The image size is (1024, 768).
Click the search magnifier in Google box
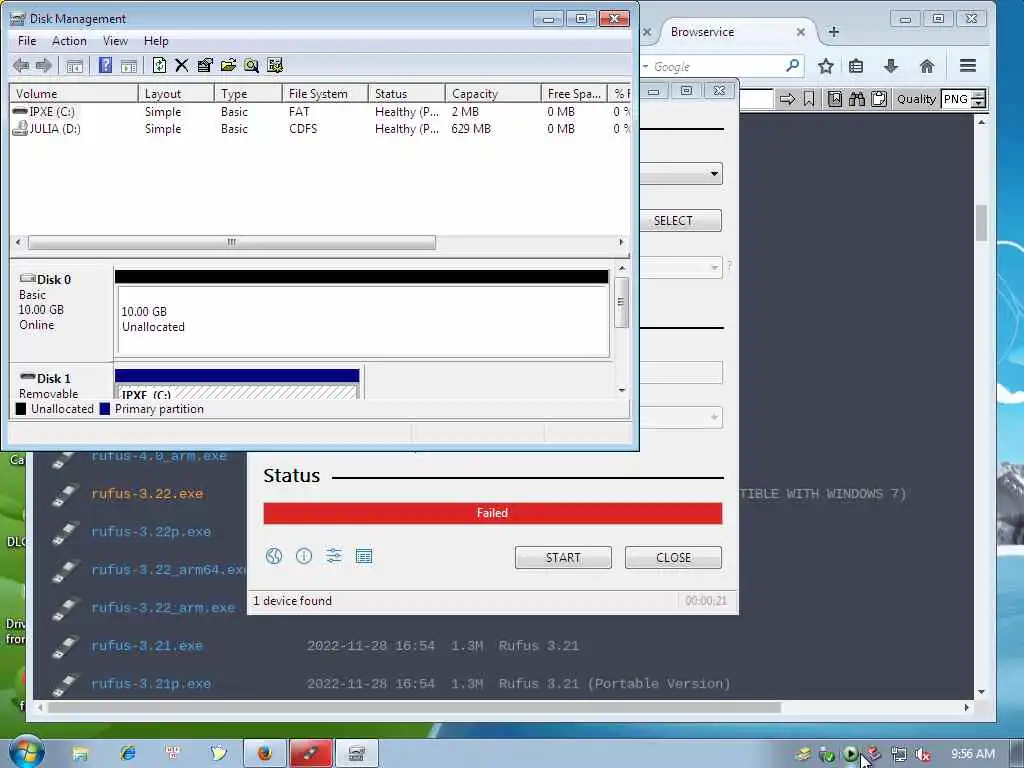pyautogui.click(x=792, y=65)
